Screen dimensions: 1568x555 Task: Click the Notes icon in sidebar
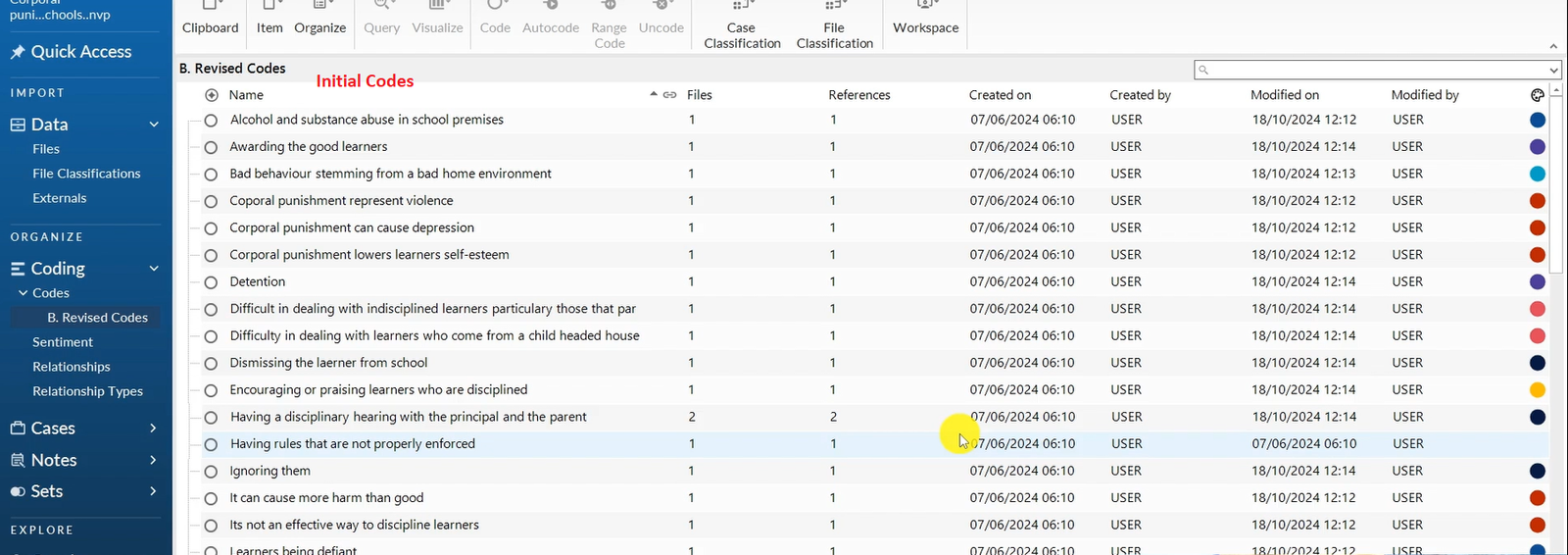click(18, 460)
